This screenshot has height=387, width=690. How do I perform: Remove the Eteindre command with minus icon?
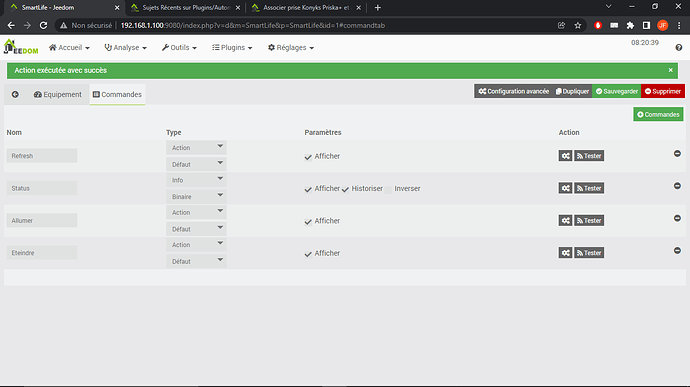(677, 251)
